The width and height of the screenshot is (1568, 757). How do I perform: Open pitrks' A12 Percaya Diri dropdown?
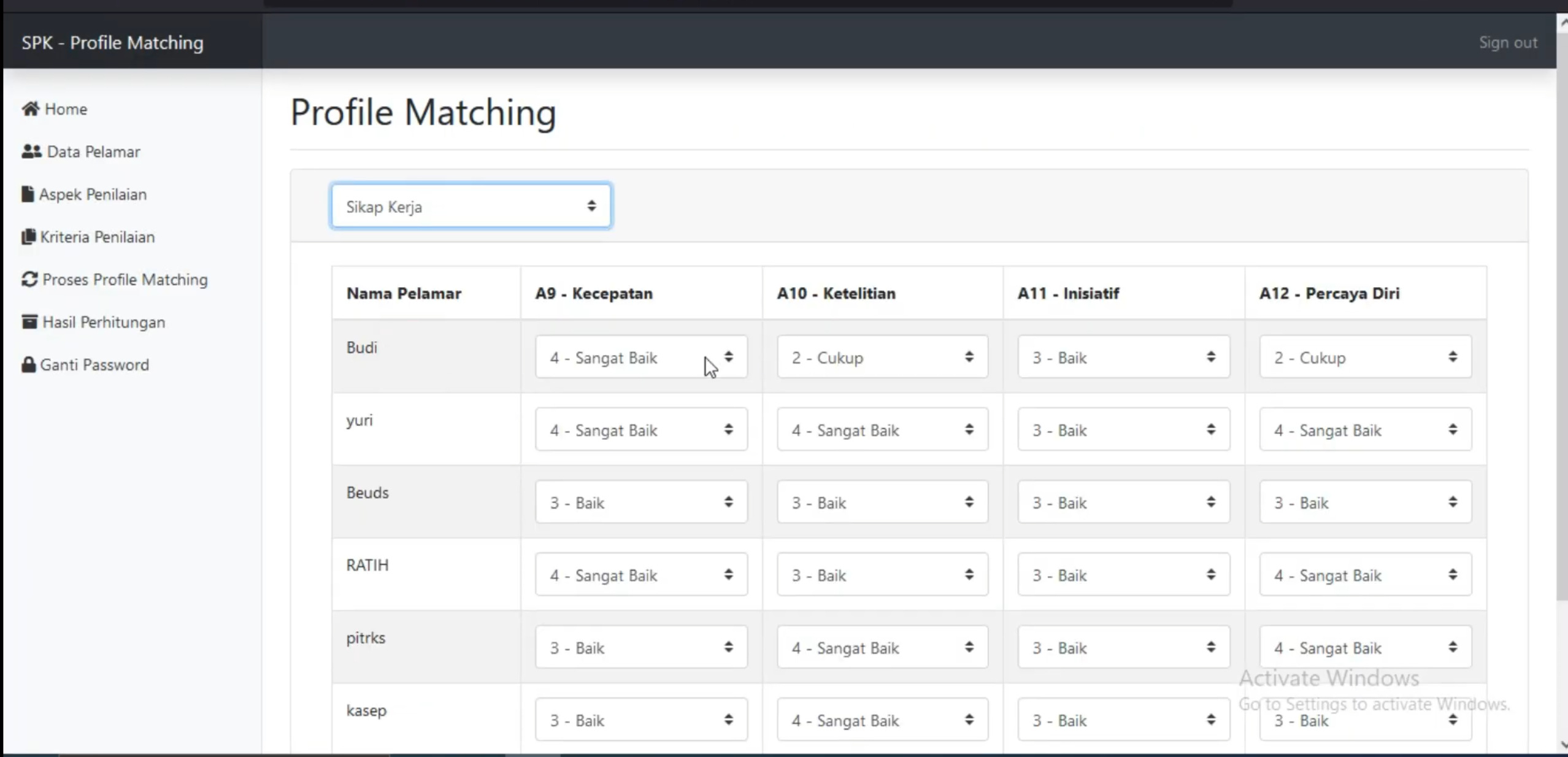point(1365,647)
